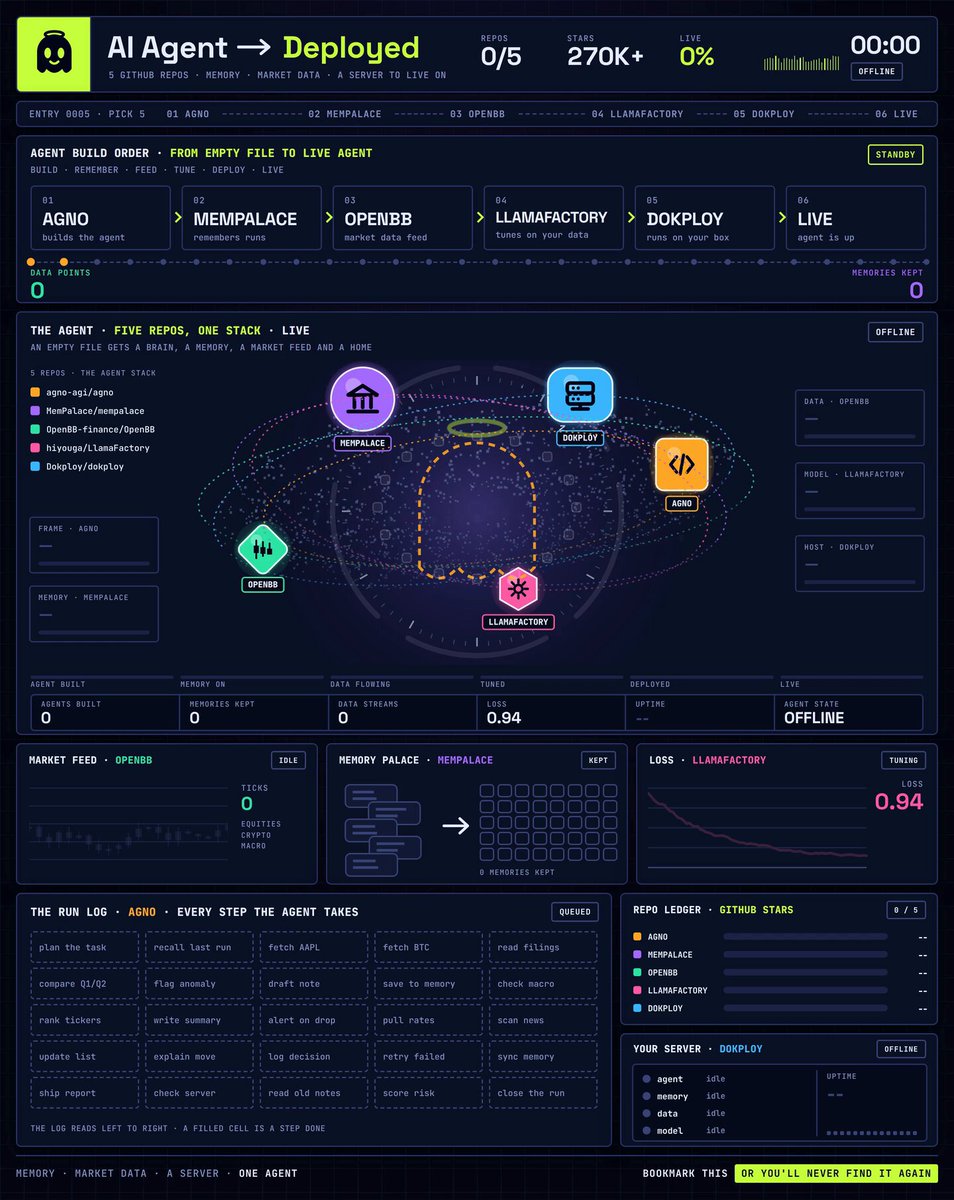Click the QUEUED badge in Run Log

pyautogui.click(x=575, y=912)
